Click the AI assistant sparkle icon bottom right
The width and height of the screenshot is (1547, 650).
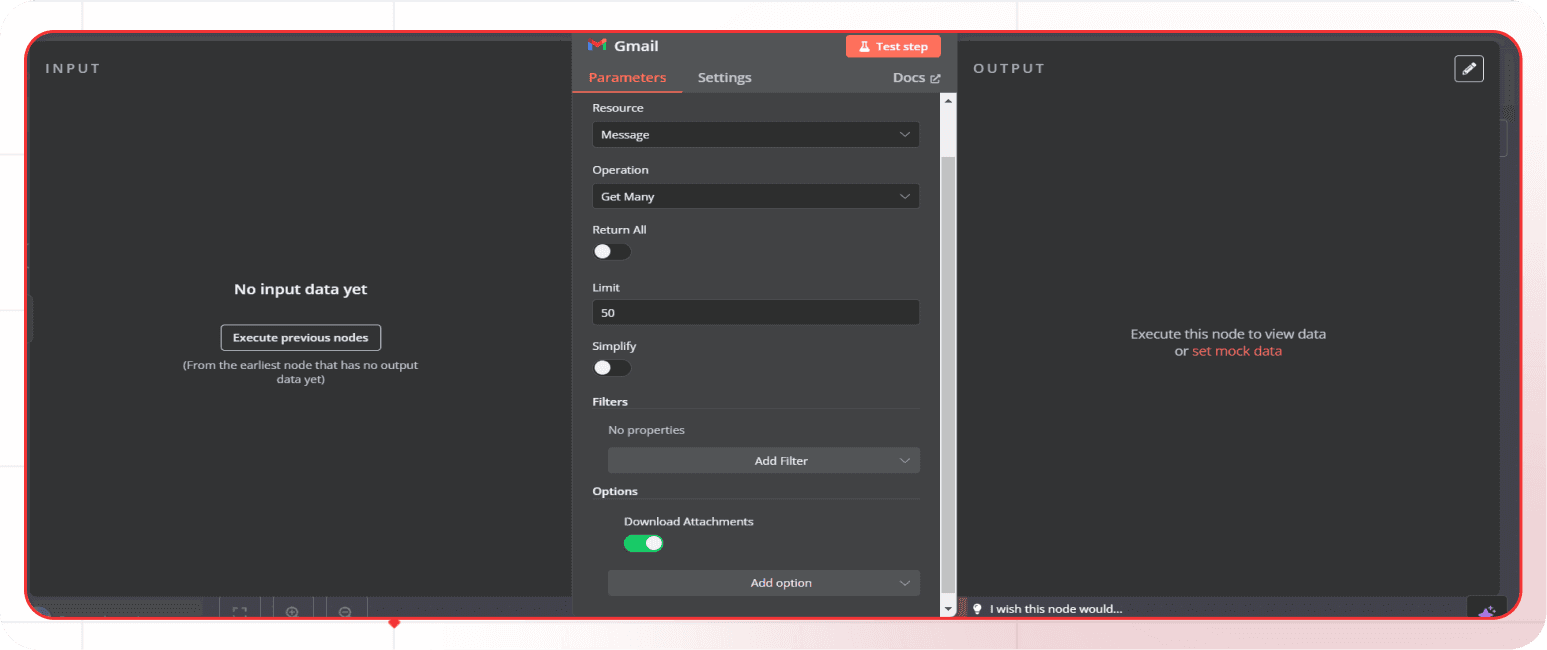[x=1487, y=609]
